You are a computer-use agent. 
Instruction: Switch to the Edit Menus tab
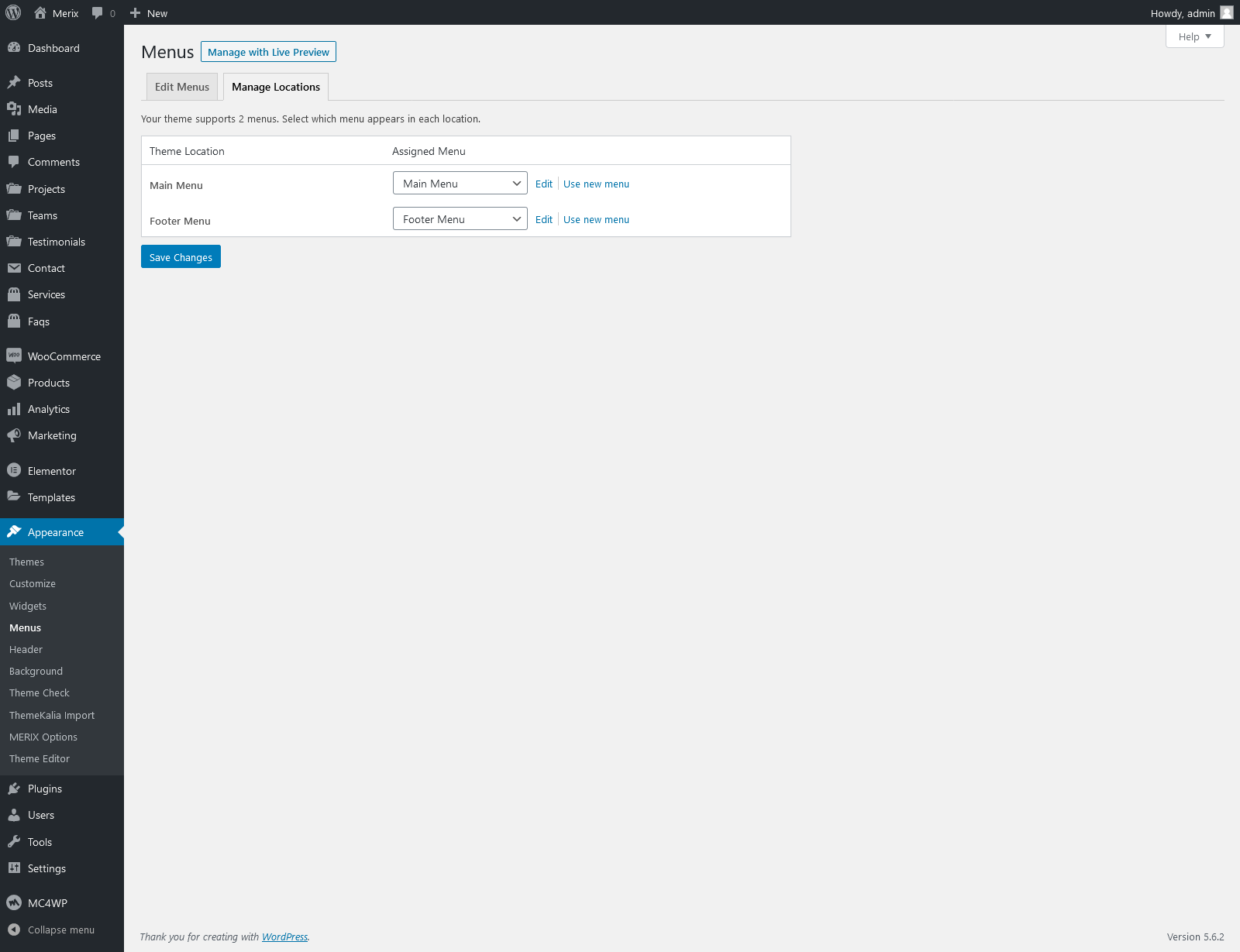click(182, 87)
